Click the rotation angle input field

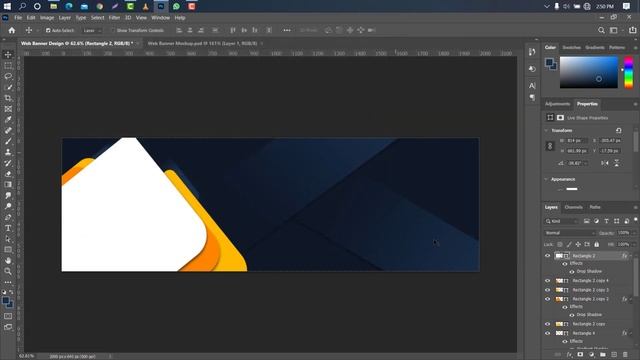pyautogui.click(x=577, y=163)
